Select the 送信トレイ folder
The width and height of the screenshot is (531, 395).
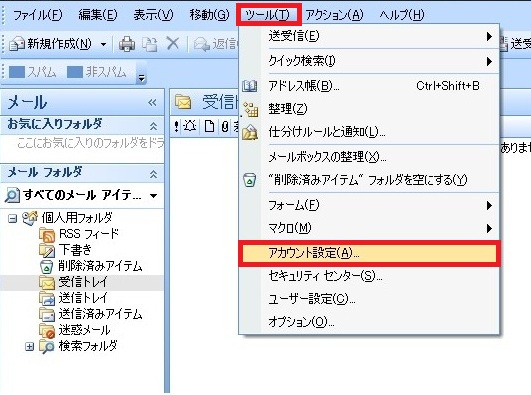coord(83,298)
